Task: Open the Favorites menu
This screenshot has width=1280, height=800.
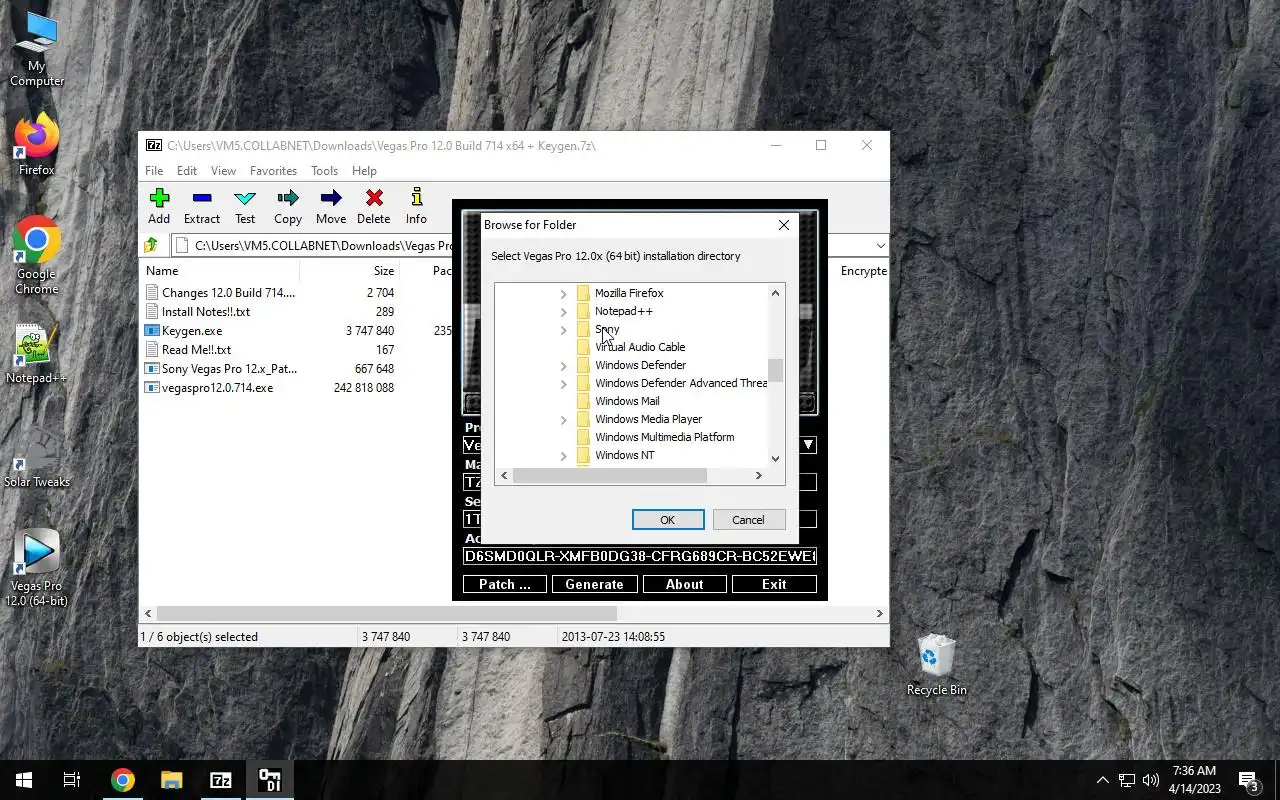Action: pyautogui.click(x=273, y=171)
